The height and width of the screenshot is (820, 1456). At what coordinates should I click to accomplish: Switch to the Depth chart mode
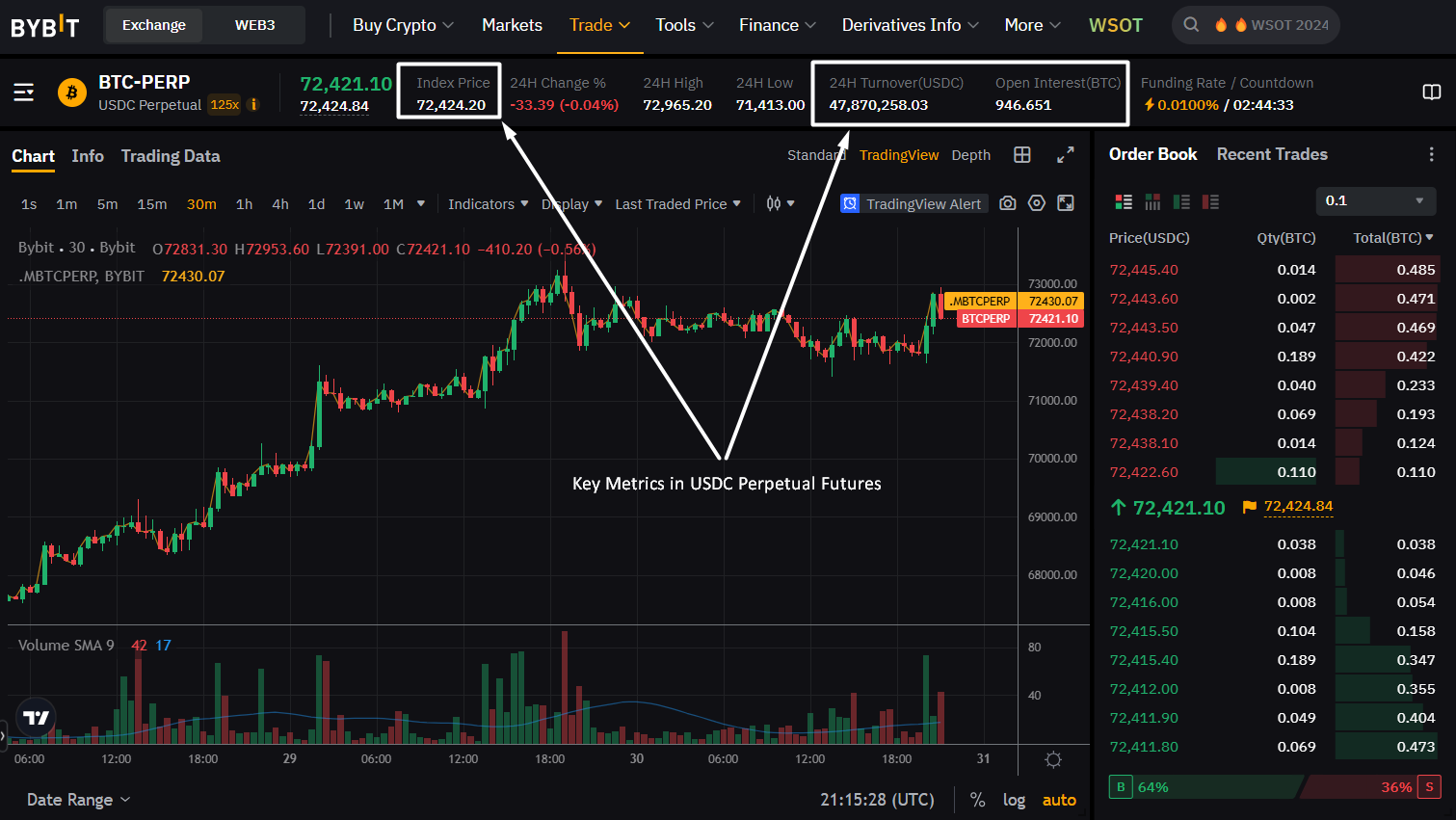coord(971,155)
